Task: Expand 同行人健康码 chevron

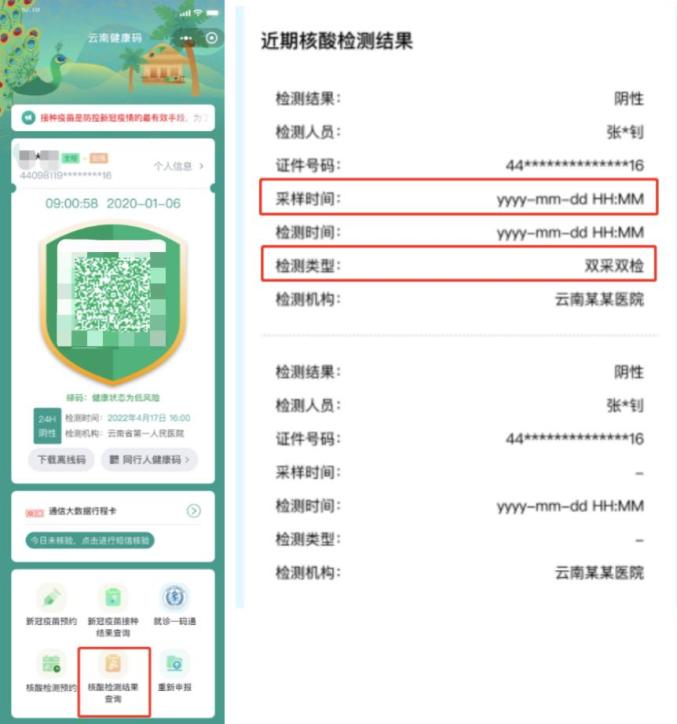Action: [x=187, y=459]
